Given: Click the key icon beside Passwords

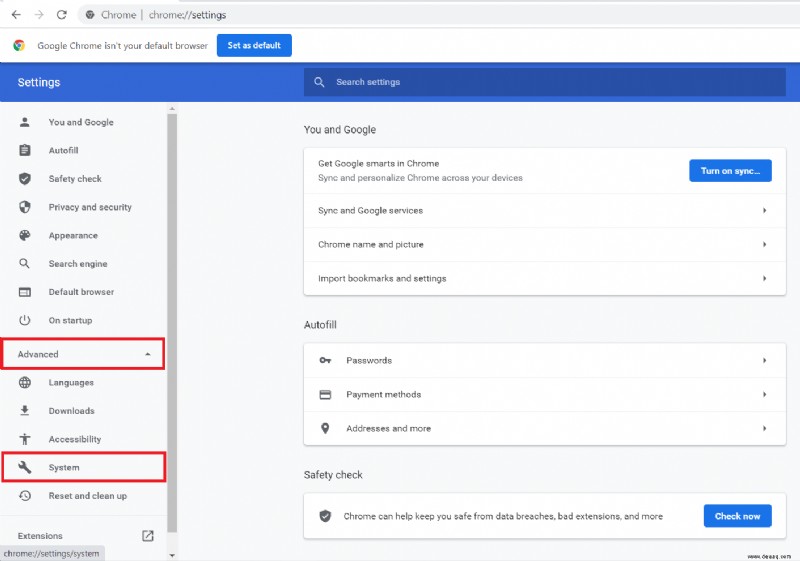Looking at the screenshot, I should (x=325, y=361).
